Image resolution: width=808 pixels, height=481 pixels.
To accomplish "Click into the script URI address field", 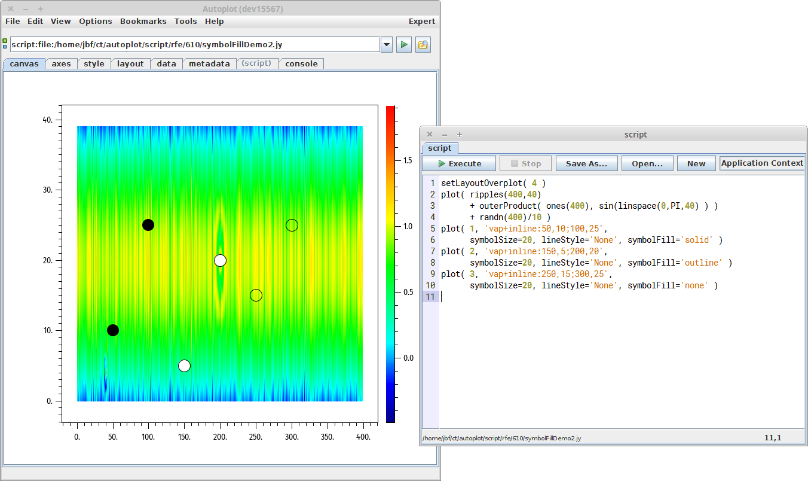I will pos(194,45).
